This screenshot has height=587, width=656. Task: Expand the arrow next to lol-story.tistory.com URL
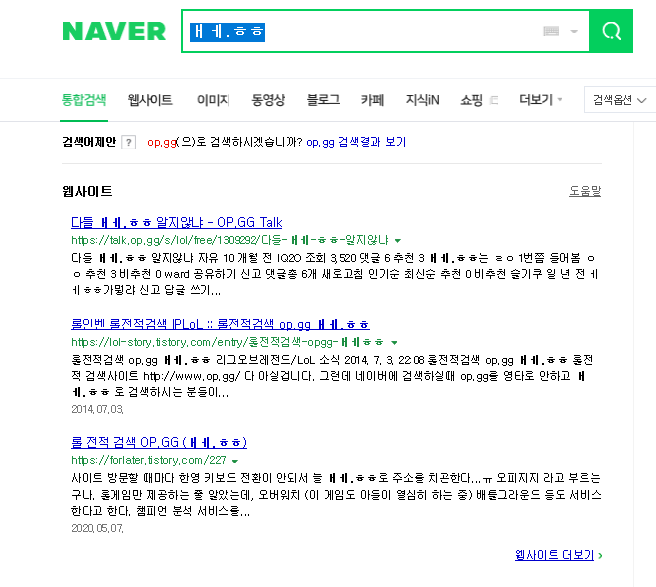point(394,343)
